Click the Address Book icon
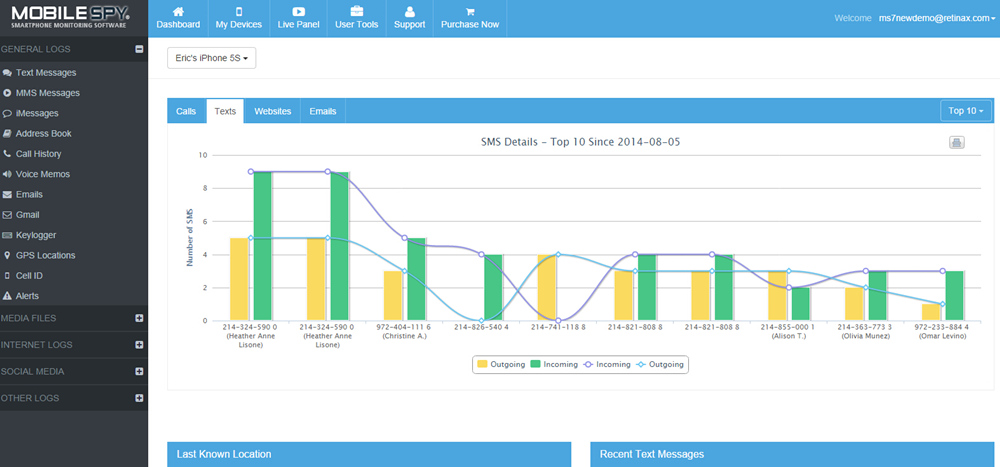Viewport: 1000px width, 467px height. pyautogui.click(x=7, y=134)
